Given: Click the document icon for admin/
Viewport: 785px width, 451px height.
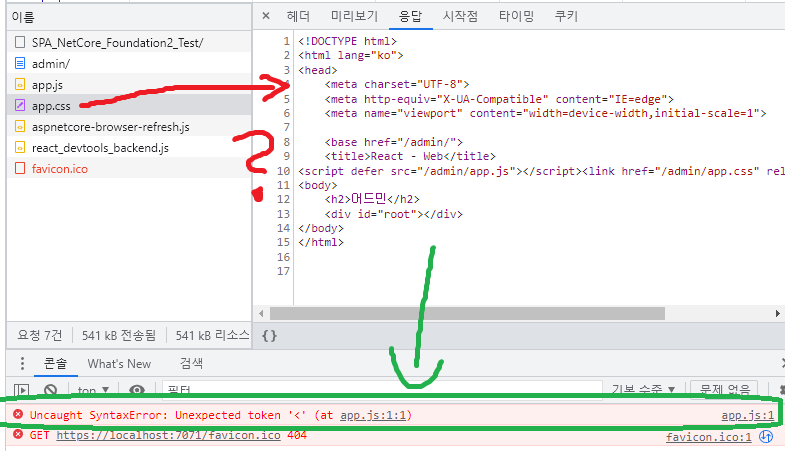Looking at the screenshot, I should [x=20, y=63].
